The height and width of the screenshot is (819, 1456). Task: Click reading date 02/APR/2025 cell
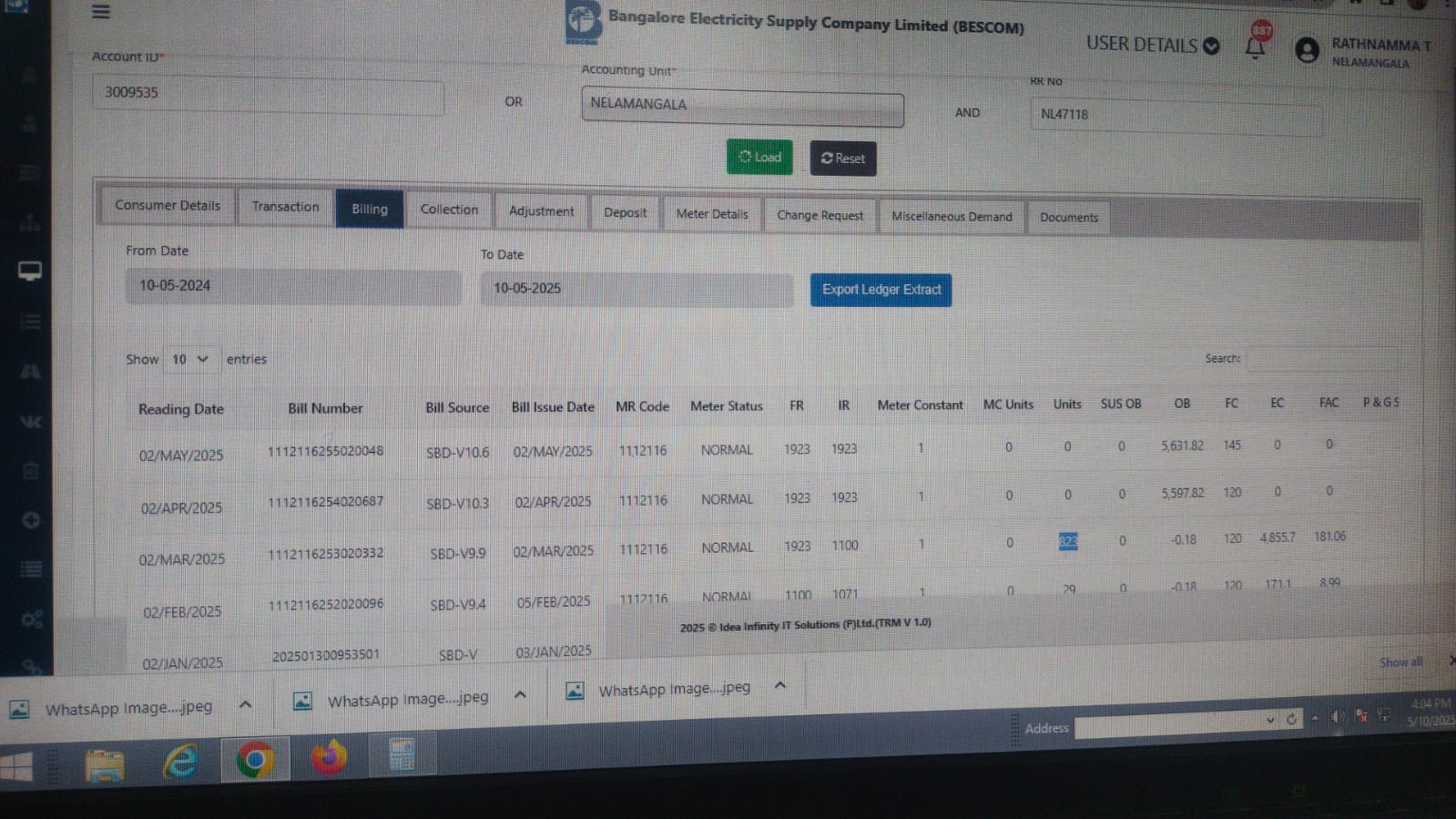click(x=181, y=508)
